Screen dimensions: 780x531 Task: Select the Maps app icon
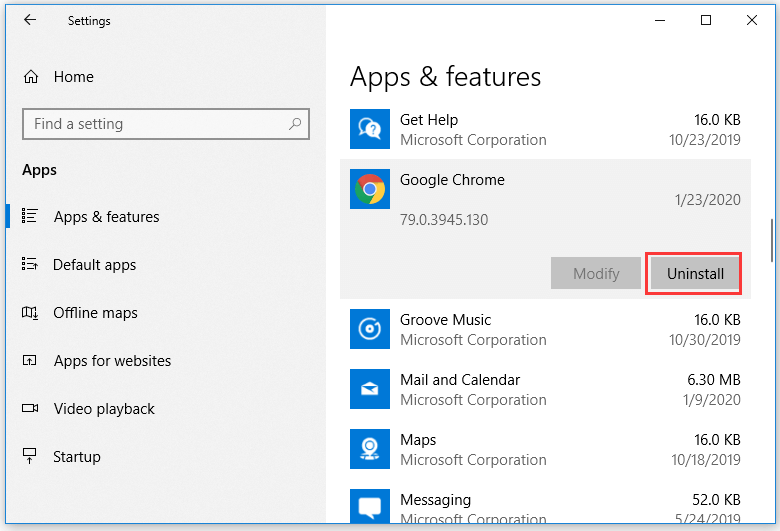click(370, 449)
